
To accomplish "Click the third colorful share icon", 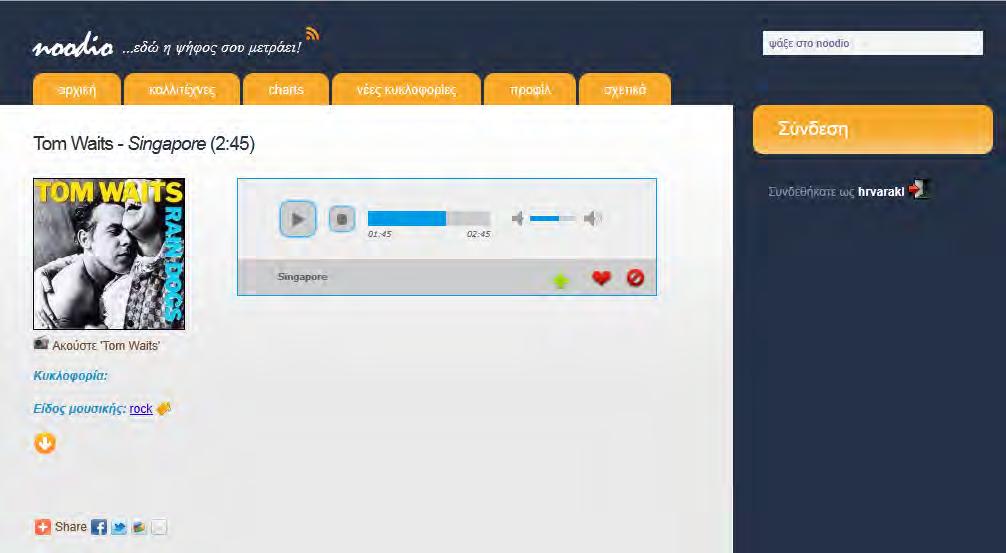I will pos(139,527).
